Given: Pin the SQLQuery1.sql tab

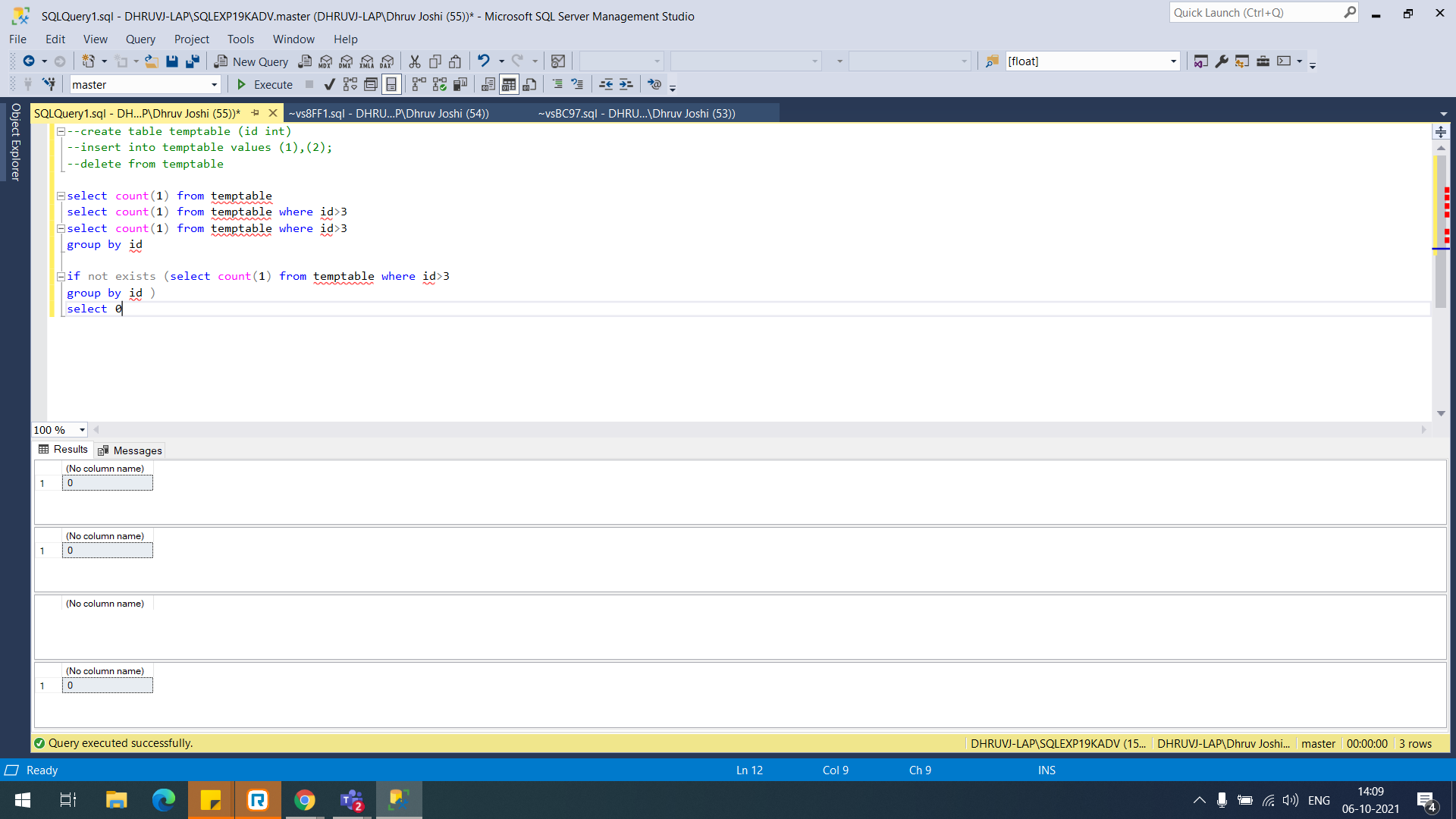Looking at the screenshot, I should pos(256,113).
